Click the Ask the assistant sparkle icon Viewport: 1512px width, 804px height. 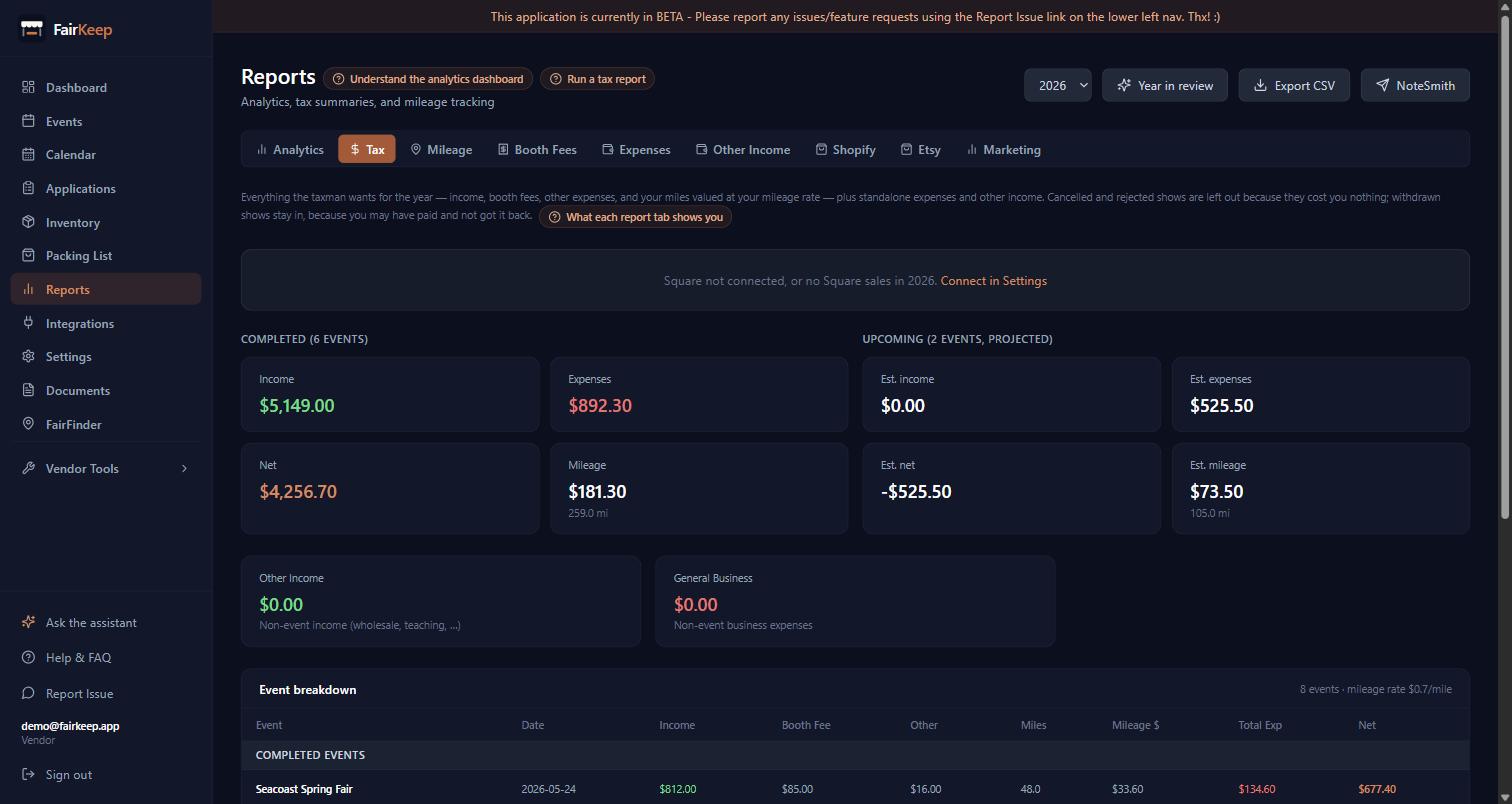(28, 622)
